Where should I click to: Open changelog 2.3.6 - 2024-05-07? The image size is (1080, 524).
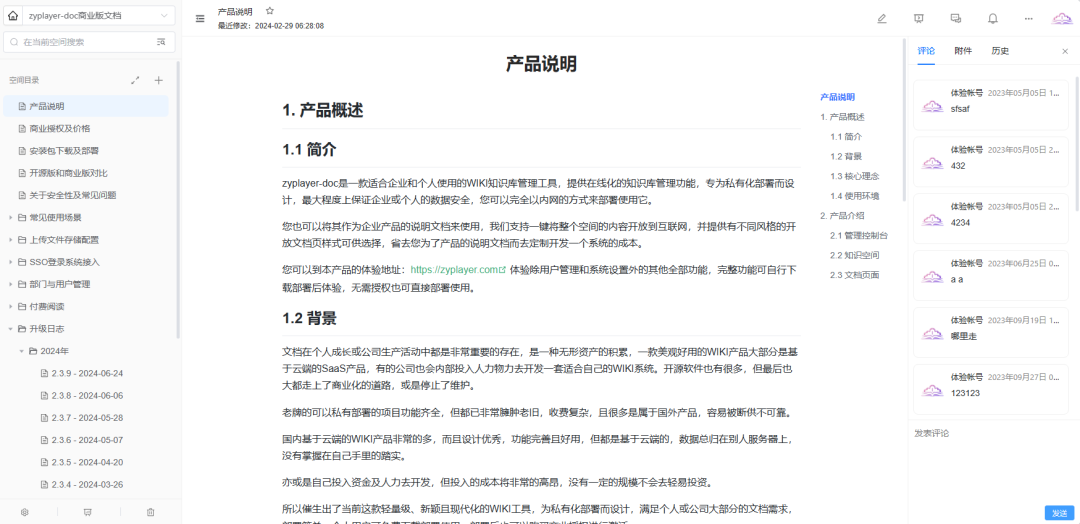[86, 440]
